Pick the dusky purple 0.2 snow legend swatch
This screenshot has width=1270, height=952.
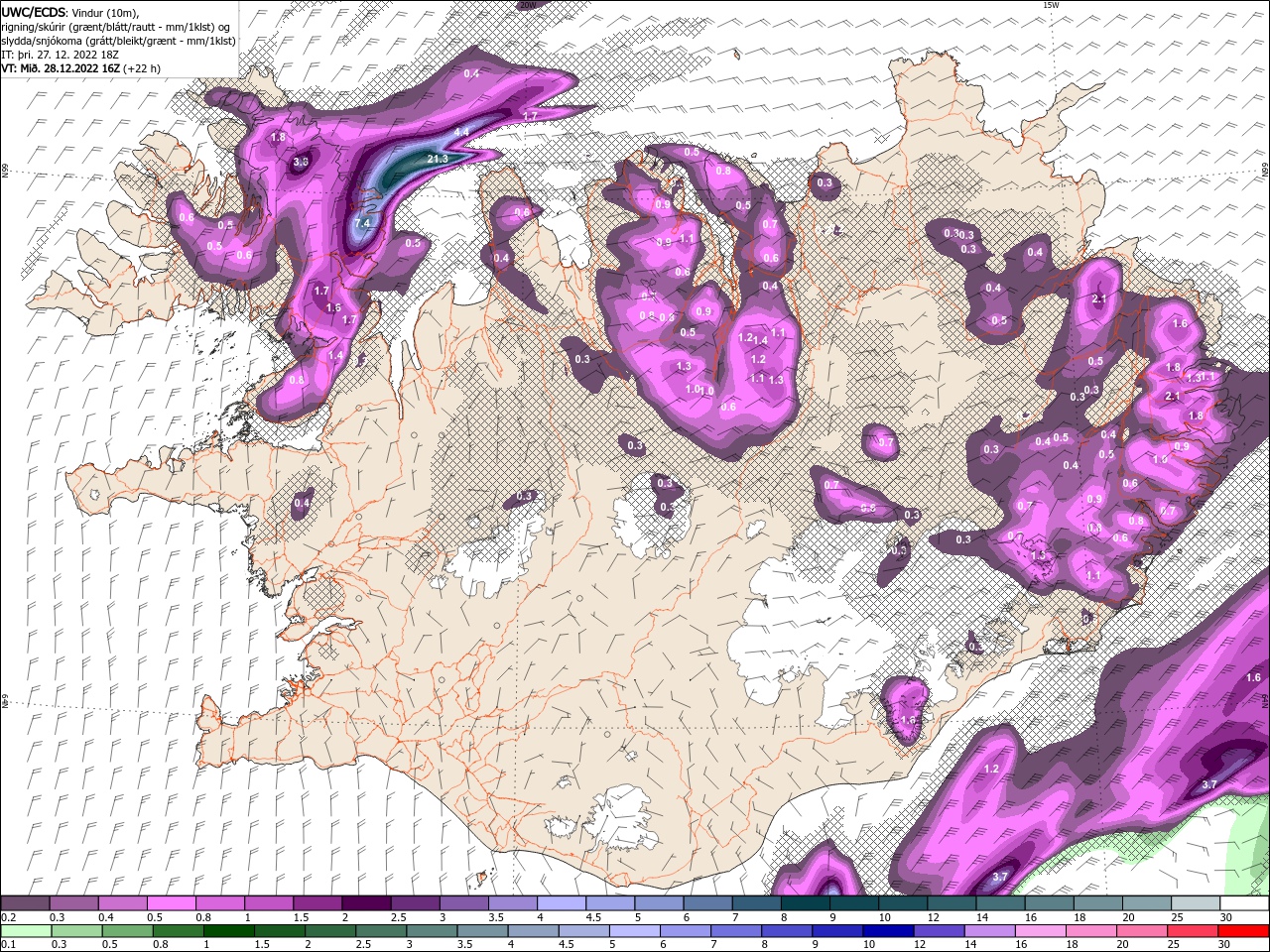click(x=25, y=903)
